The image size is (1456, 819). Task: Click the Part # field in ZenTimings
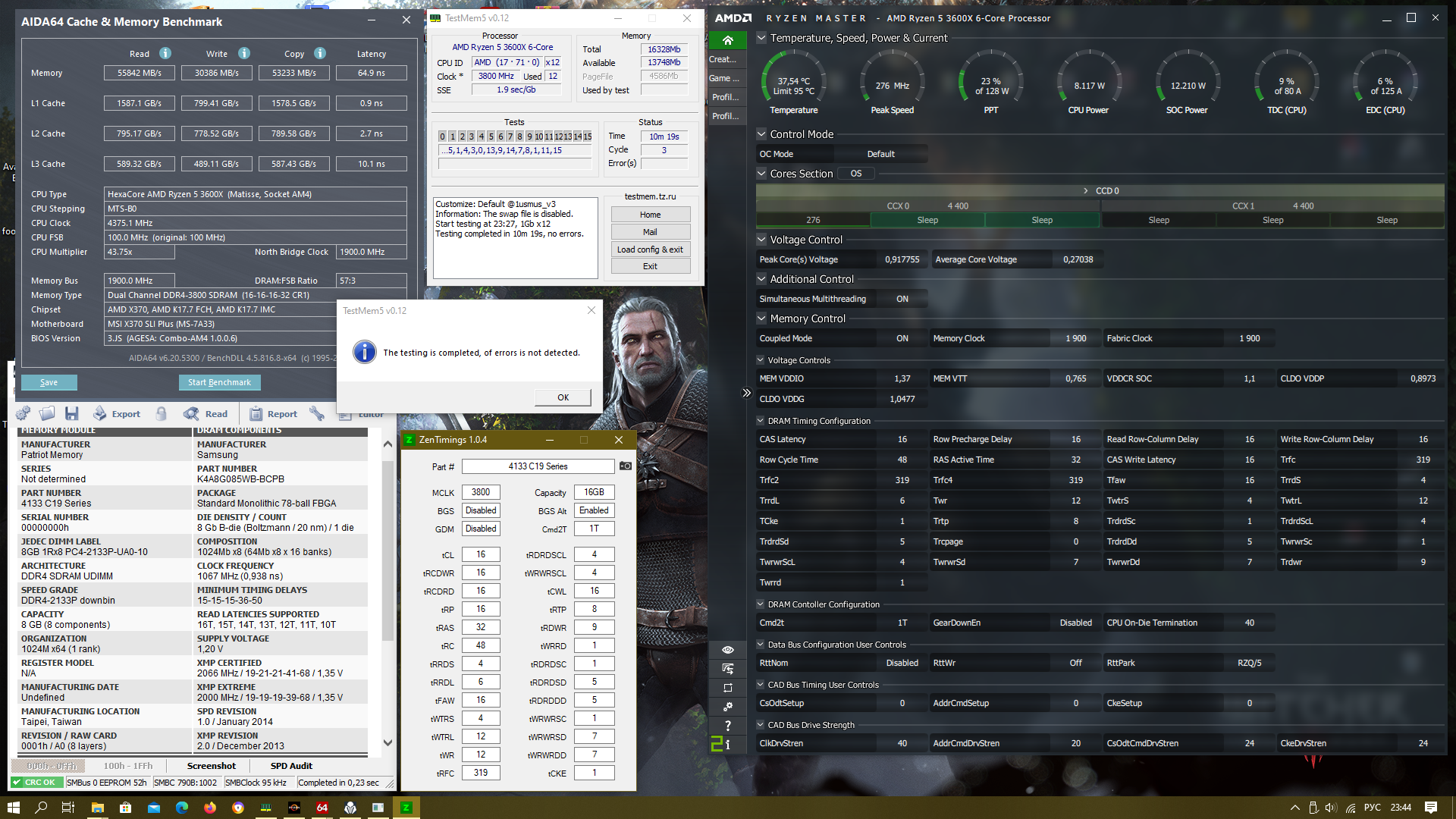(x=538, y=466)
